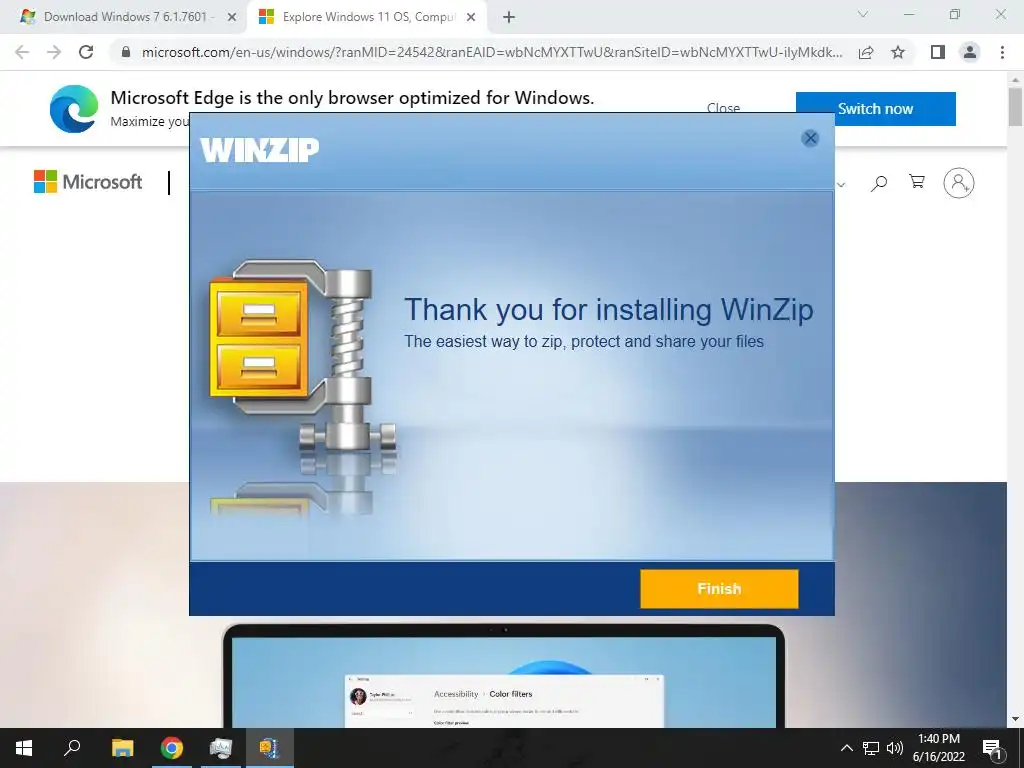Click the share page icon in address bar
Viewport: 1024px width, 768px height.
[x=866, y=52]
